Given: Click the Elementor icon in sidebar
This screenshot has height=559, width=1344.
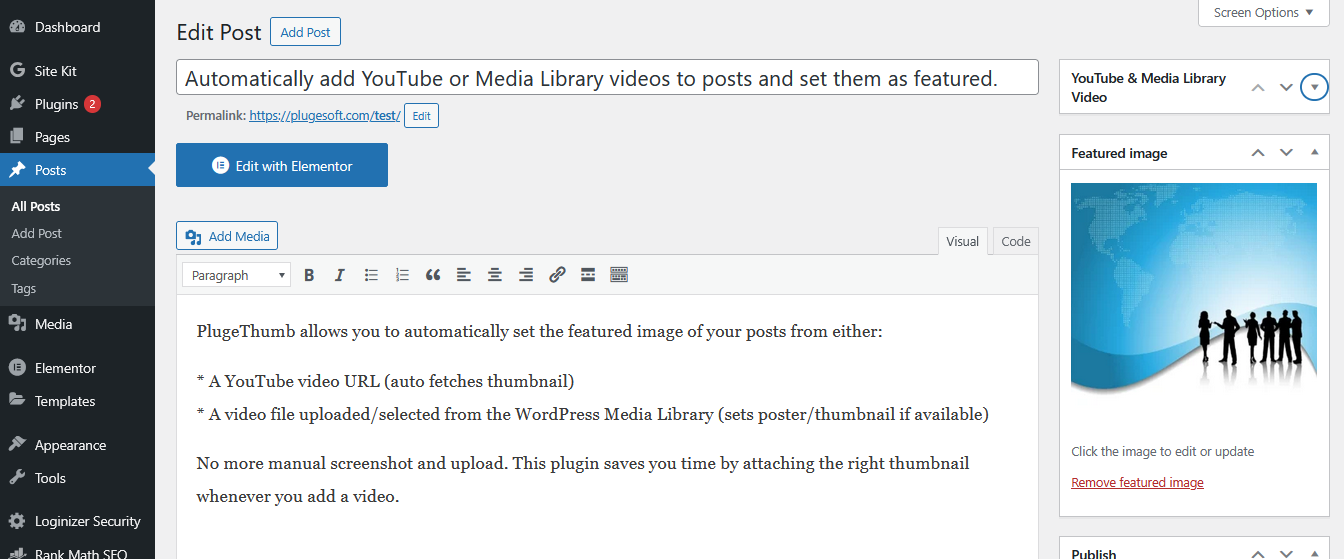Looking at the screenshot, I should point(17,368).
